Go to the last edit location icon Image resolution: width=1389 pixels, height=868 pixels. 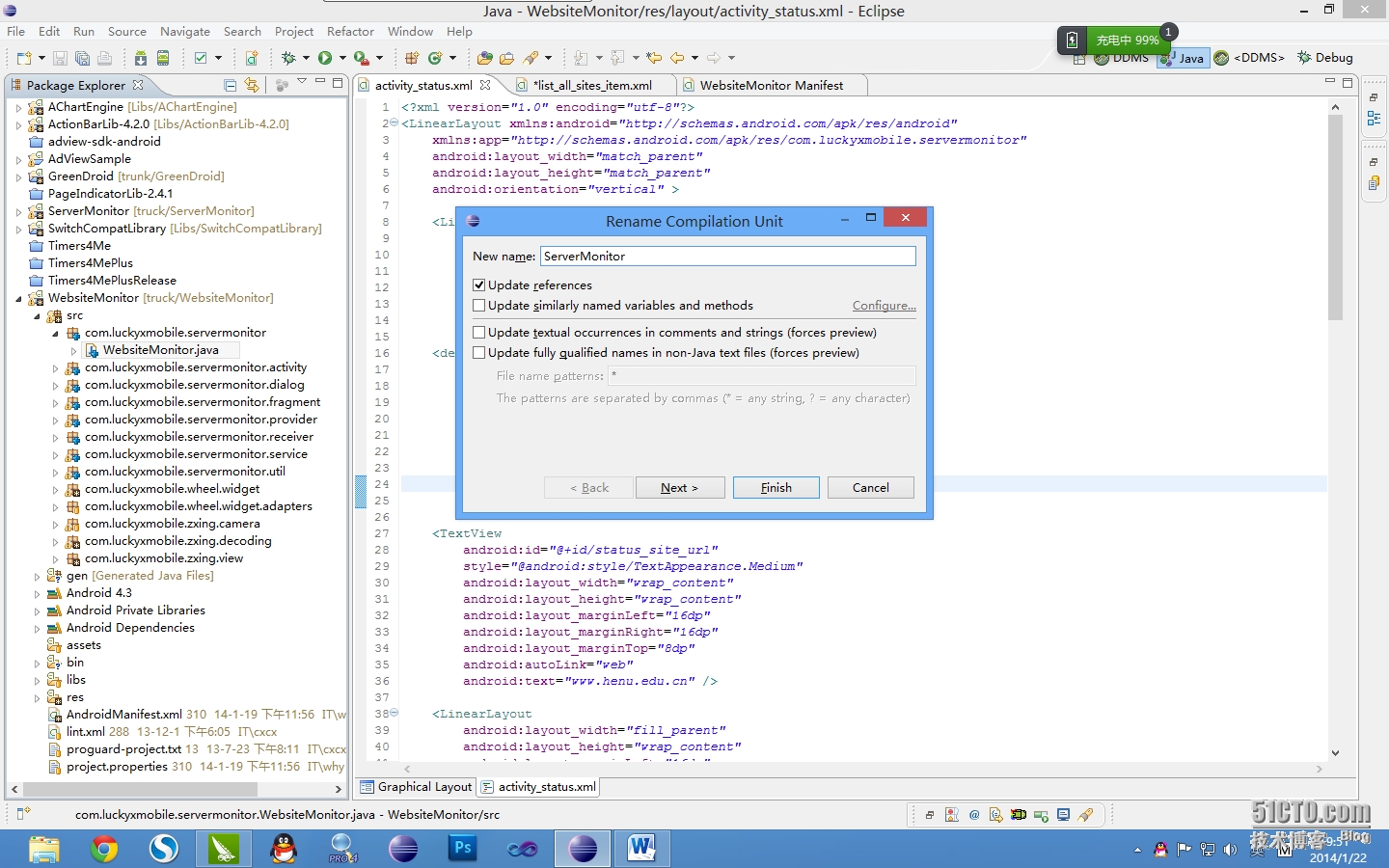[x=654, y=58]
